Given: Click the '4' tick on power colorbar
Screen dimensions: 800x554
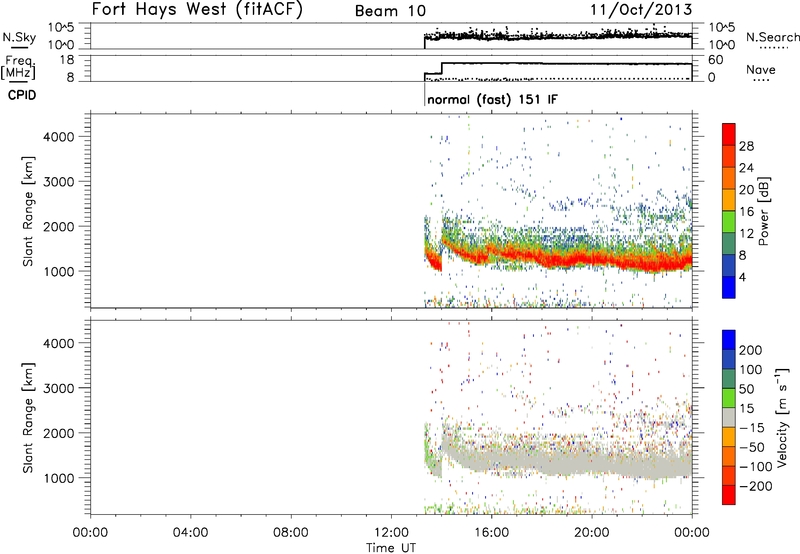Looking at the screenshot, I should point(742,277).
